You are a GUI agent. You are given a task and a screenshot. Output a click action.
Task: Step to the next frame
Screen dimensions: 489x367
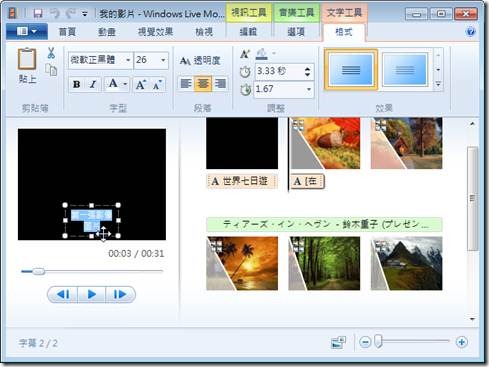[120, 294]
